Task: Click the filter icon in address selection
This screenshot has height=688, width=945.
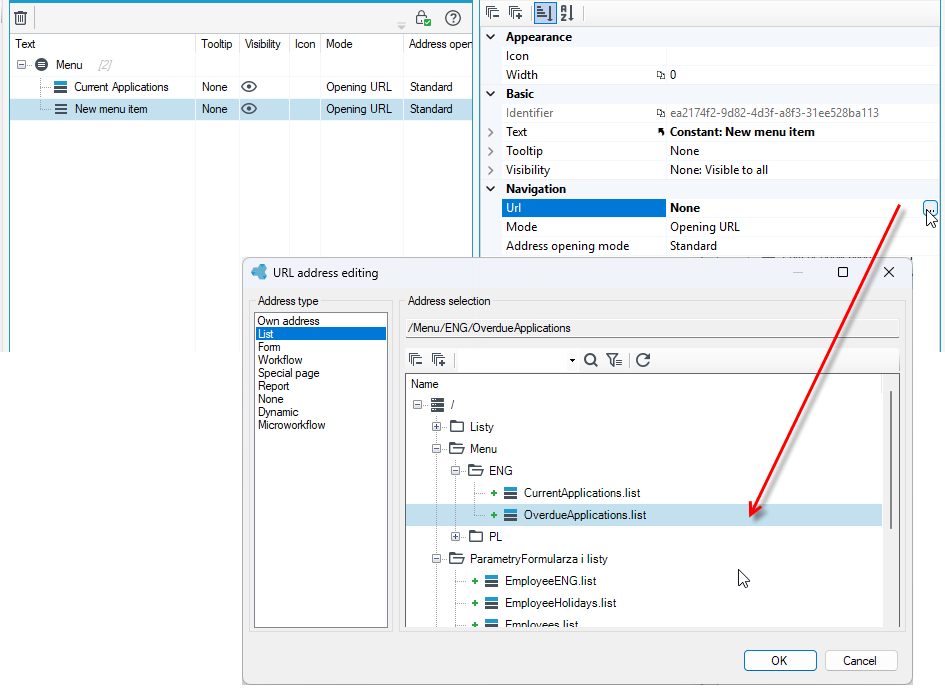Action: [614, 360]
